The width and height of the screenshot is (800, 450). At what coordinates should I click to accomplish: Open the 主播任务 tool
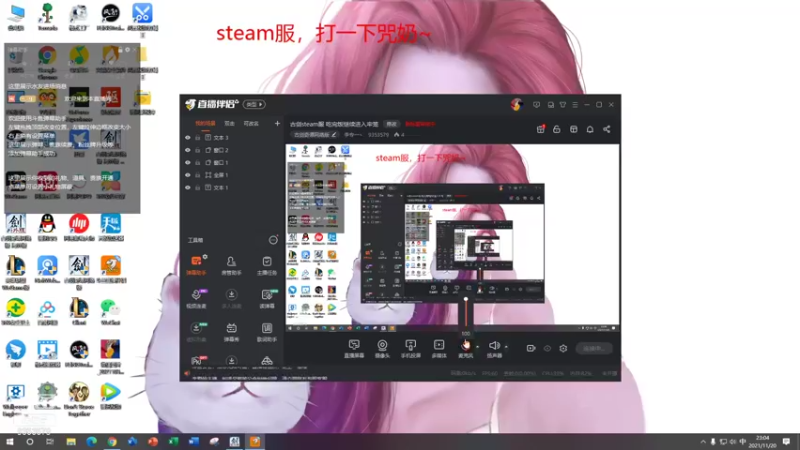(267, 265)
